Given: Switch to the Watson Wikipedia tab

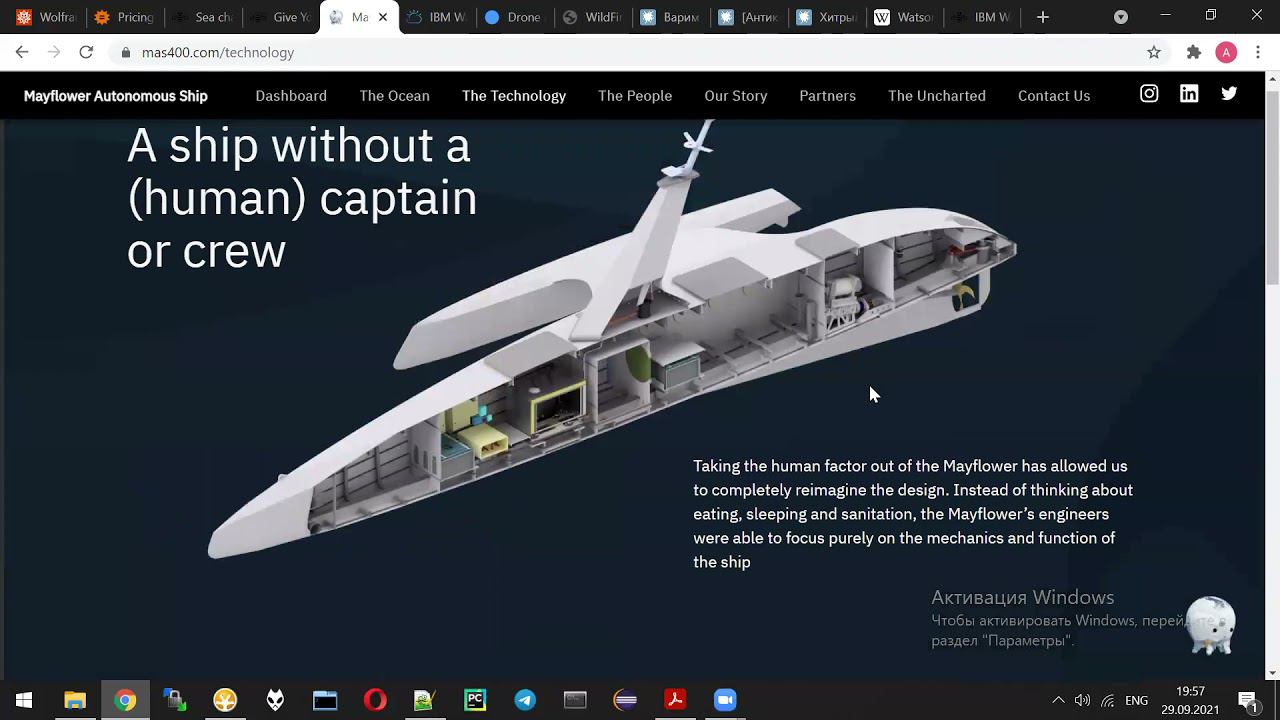Looking at the screenshot, I should click(905, 17).
